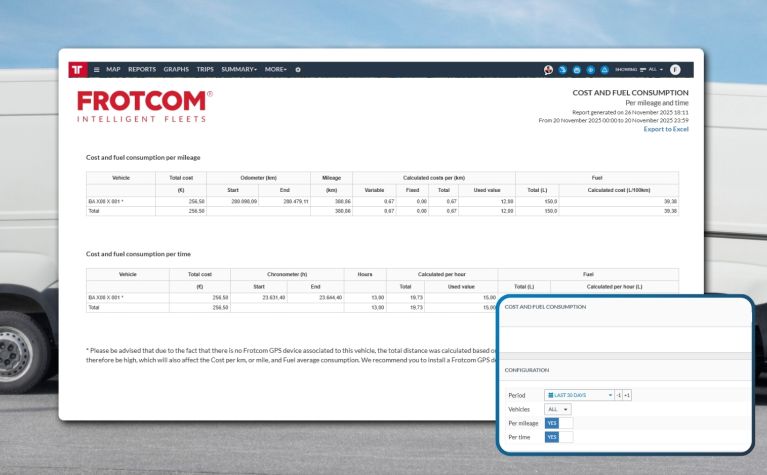Click BA X08 X 001 in time table
This screenshot has width=767, height=475.
click(106, 297)
